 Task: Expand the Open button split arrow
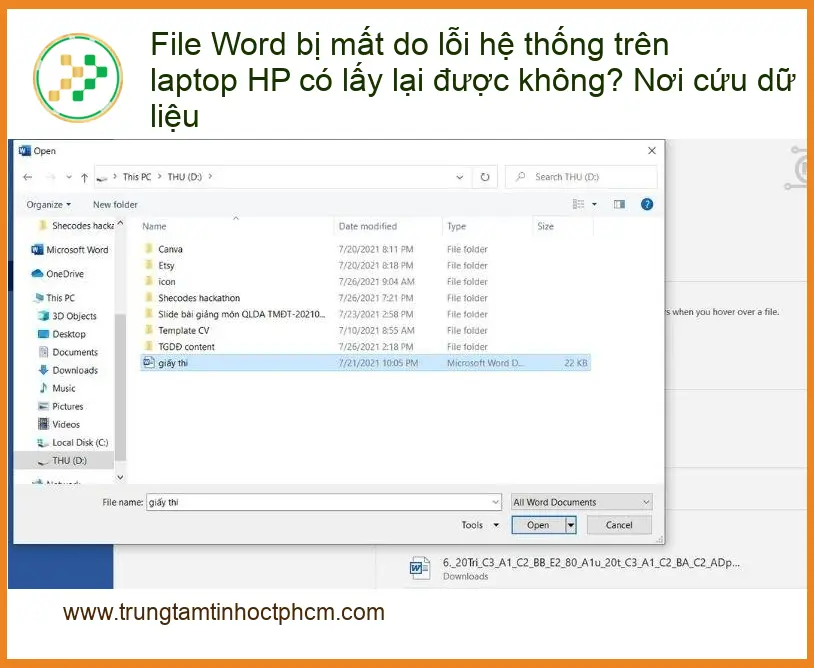point(571,525)
